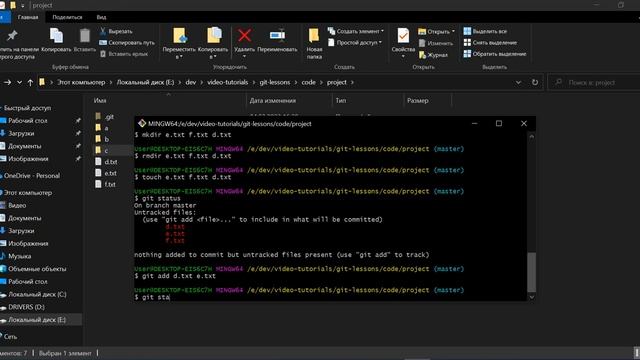Click Select all (Выделить все)
This screenshot has width=640, height=360.
(x=485, y=31)
